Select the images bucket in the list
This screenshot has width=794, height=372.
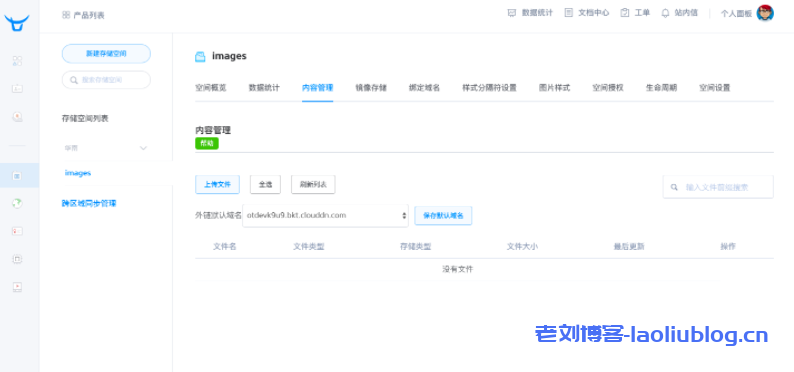click(78, 173)
